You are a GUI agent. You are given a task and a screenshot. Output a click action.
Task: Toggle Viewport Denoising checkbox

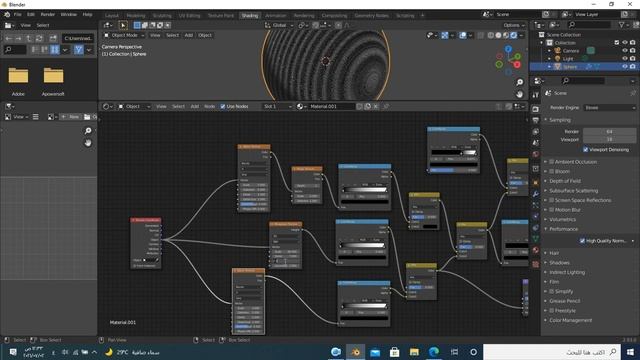(x=586, y=150)
